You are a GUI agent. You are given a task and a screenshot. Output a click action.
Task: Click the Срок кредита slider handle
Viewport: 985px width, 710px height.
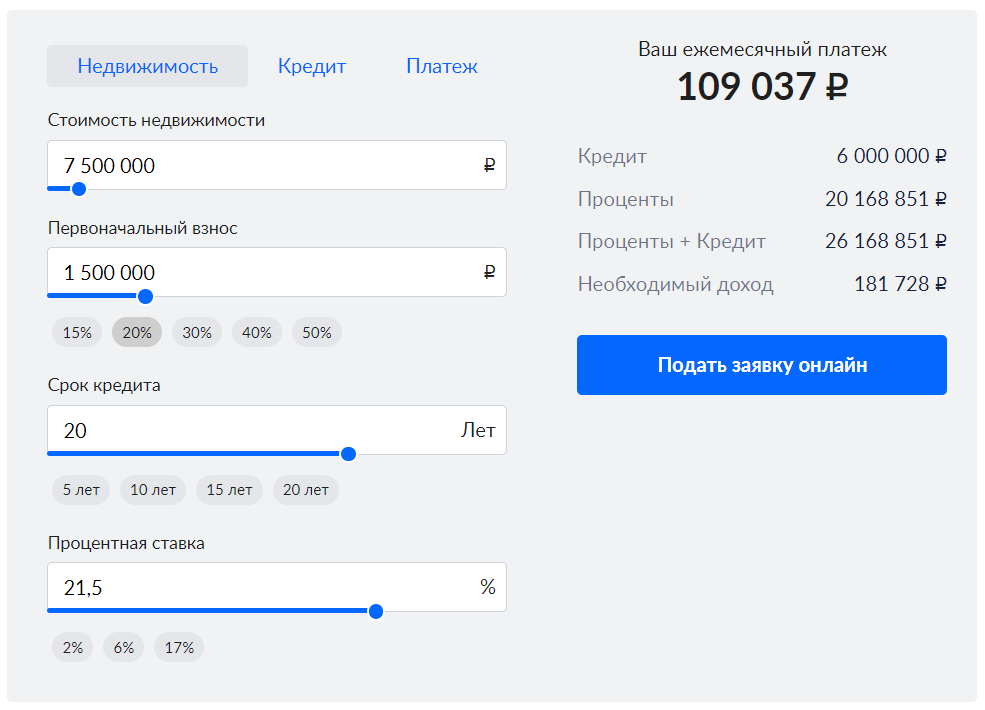pyautogui.click(x=348, y=454)
